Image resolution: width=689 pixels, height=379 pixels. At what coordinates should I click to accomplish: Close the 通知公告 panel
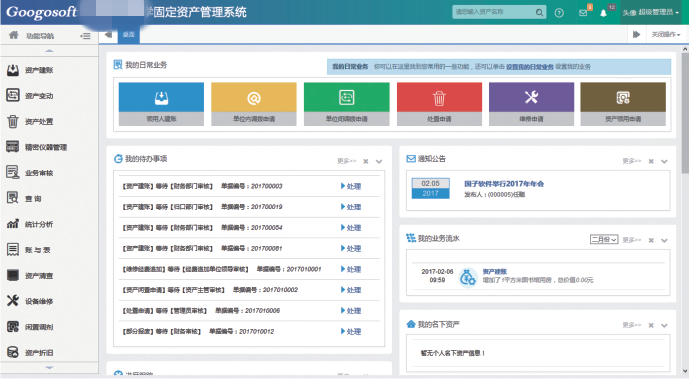(x=651, y=162)
